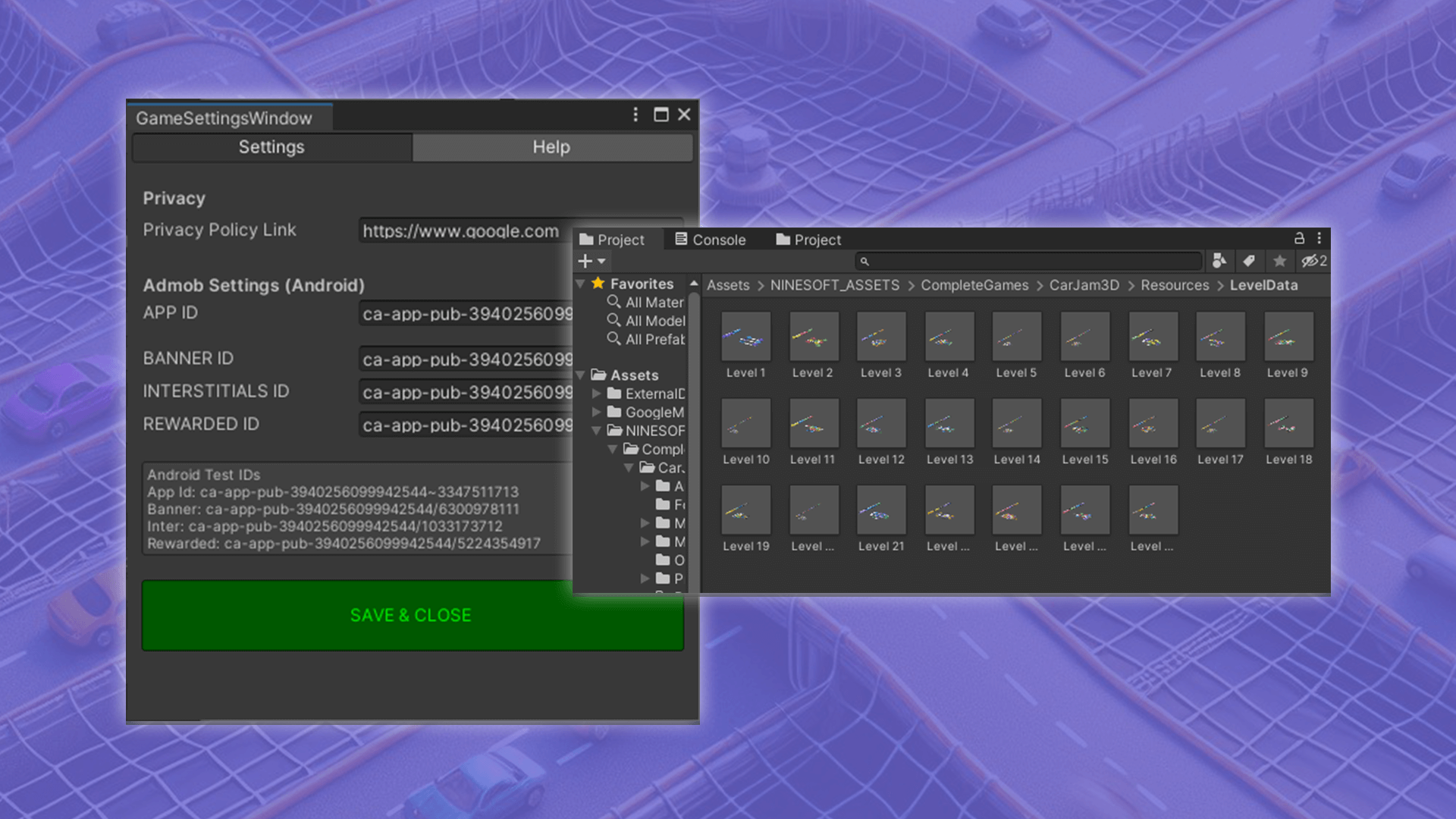Select the Level 5 asset thumbnail
This screenshot has height=819, width=1456.
tap(1015, 337)
